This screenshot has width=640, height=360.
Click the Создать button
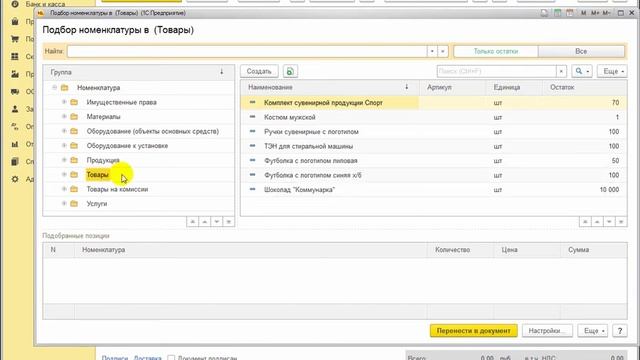(x=259, y=71)
